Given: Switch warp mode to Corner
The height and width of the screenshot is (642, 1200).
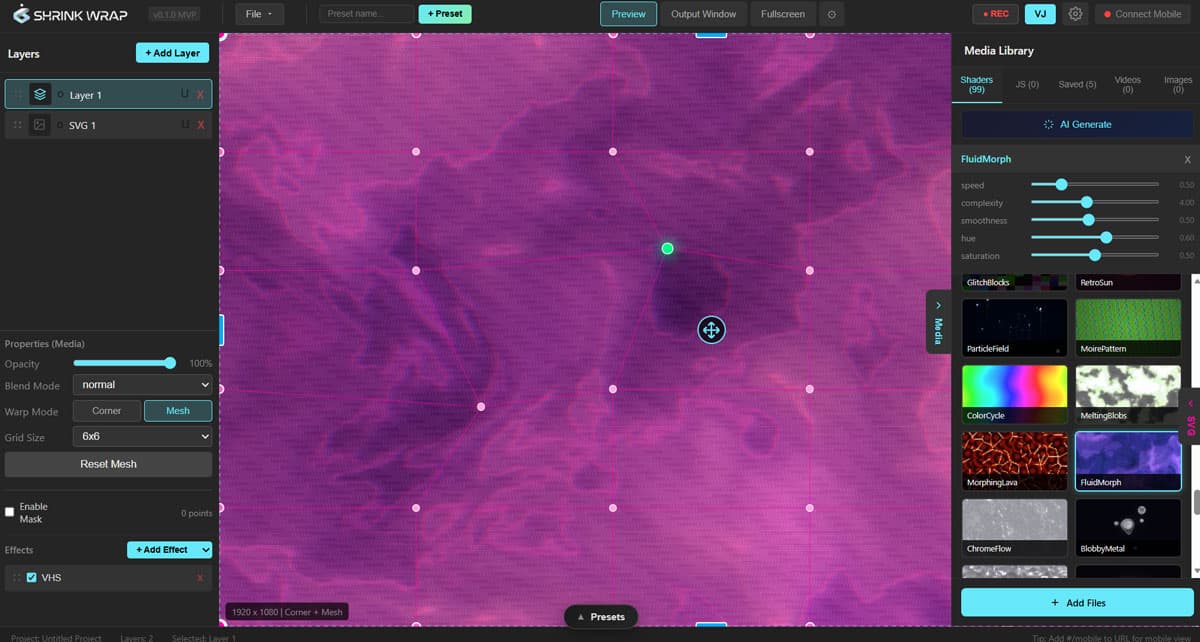Looking at the screenshot, I should click(x=107, y=411).
